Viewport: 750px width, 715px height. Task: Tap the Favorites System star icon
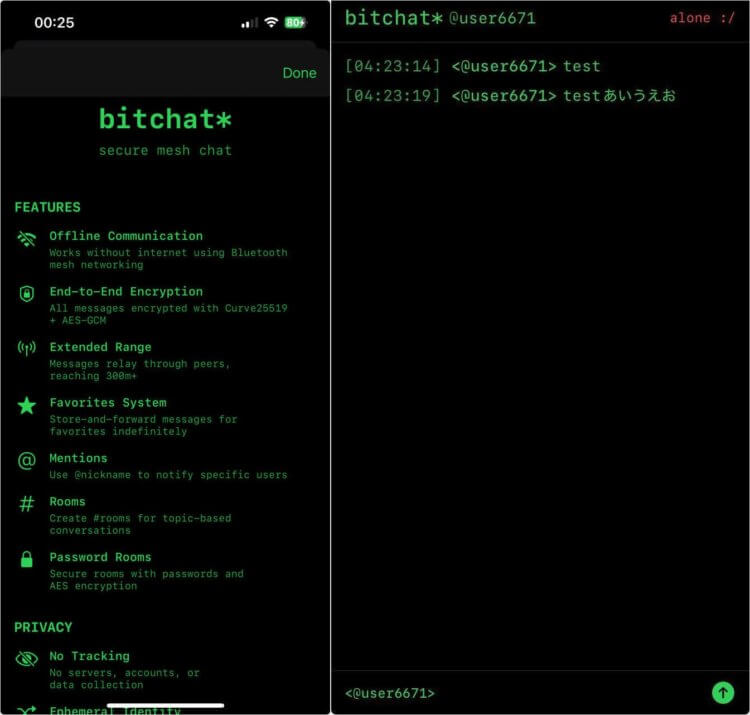(x=27, y=406)
